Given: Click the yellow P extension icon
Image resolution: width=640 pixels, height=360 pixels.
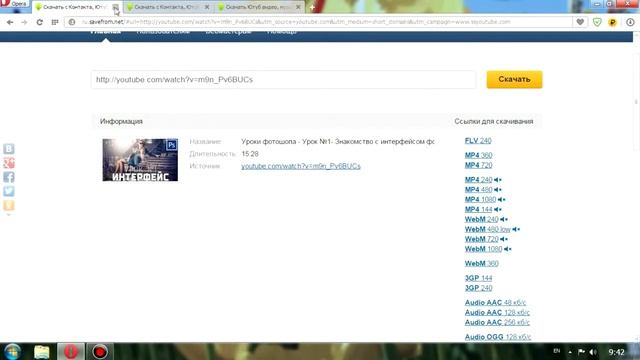Looking at the screenshot, I should pyautogui.click(x=612, y=22).
